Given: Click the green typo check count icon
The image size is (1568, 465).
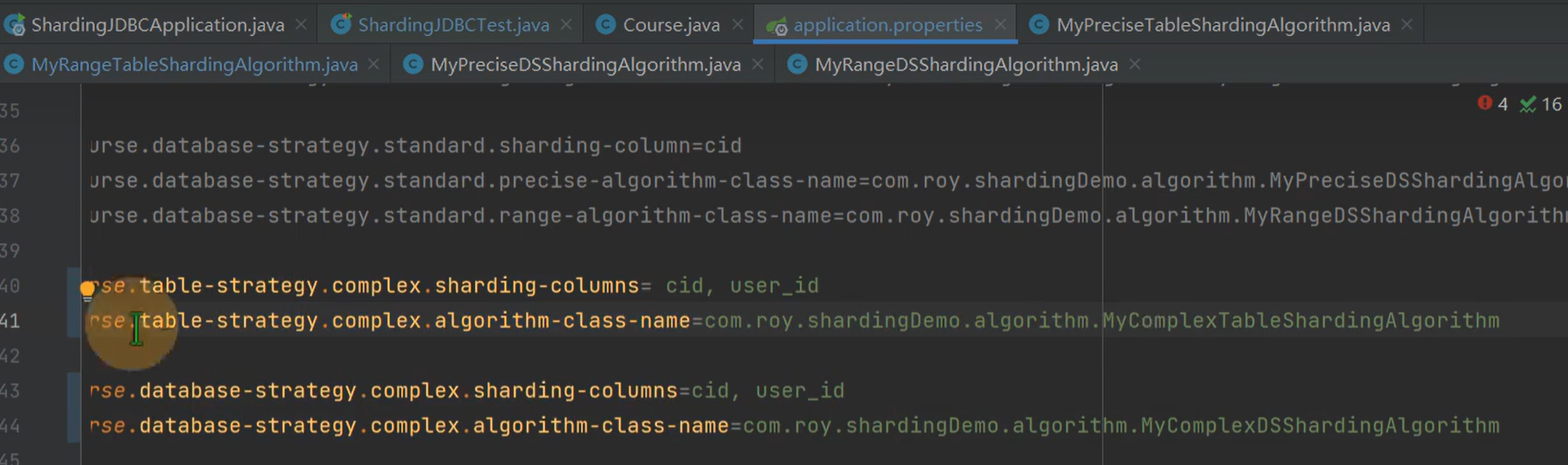Looking at the screenshot, I should [1540, 104].
